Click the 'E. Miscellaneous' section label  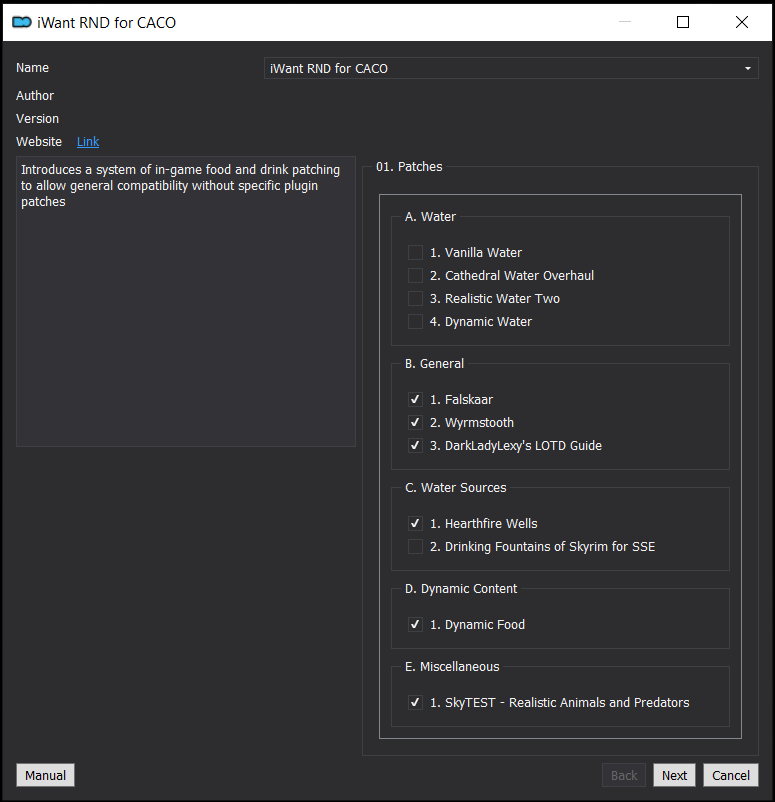point(452,667)
